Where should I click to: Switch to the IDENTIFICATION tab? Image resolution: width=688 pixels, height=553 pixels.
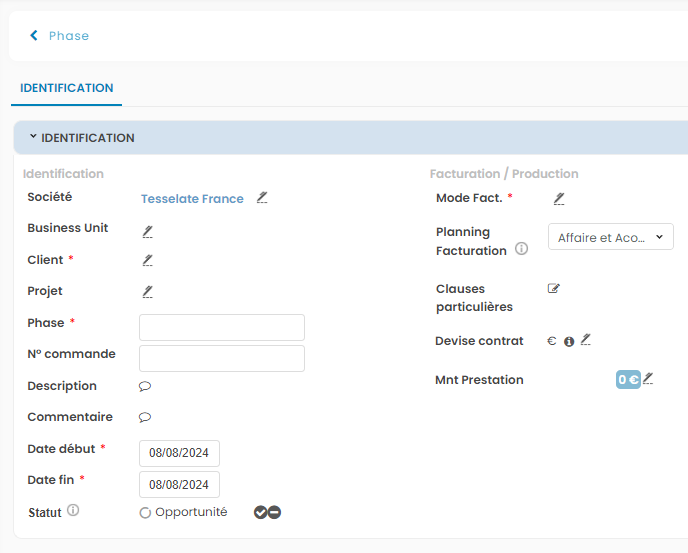coord(67,88)
